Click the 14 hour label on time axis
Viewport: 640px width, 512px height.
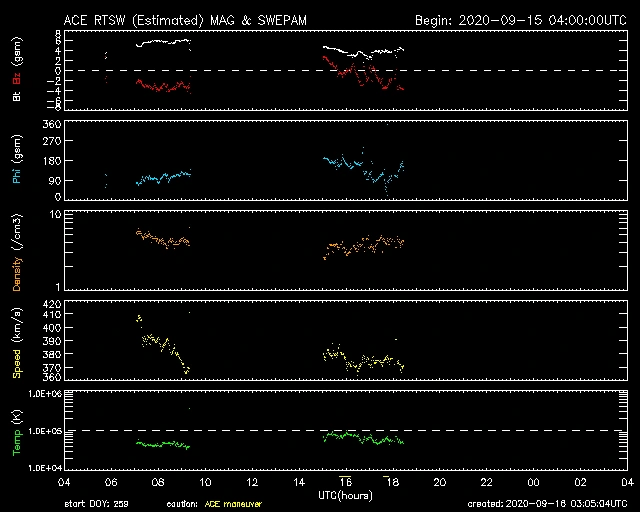299,482
